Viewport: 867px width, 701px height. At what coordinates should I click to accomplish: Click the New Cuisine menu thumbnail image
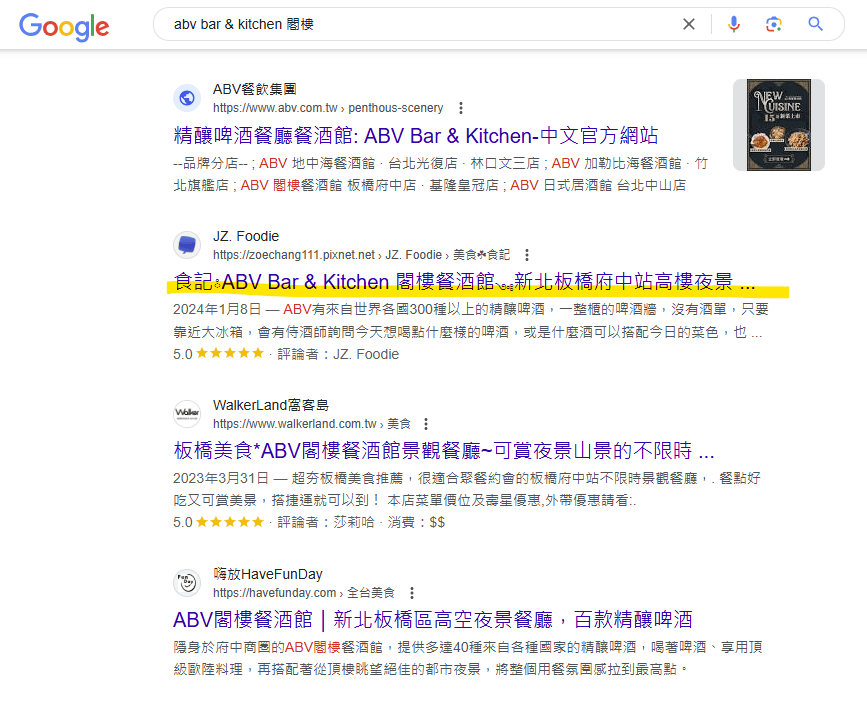[x=778, y=125]
